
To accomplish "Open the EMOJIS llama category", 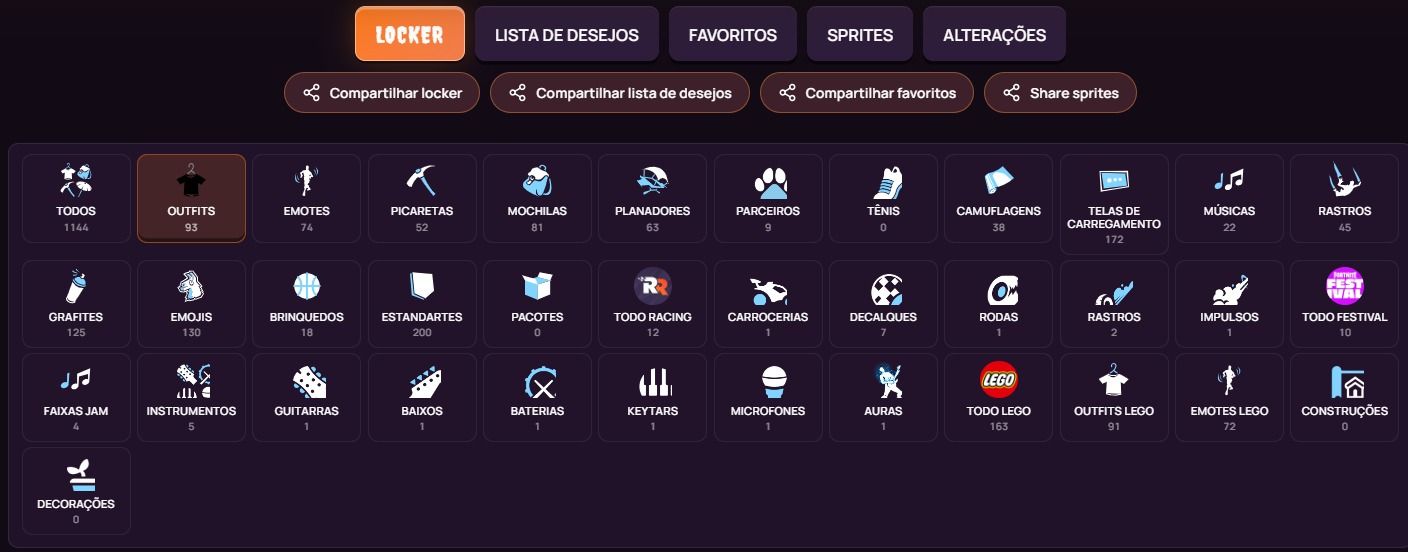I will [x=191, y=304].
